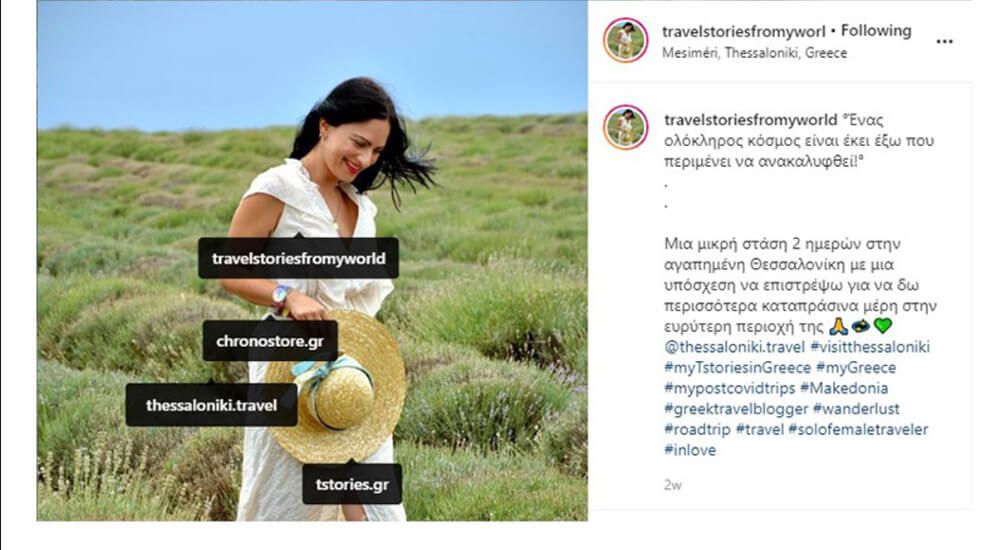The width and height of the screenshot is (1000, 550).
Task: Open the travelstoriesfromyworld photo tag
Action: point(298,258)
